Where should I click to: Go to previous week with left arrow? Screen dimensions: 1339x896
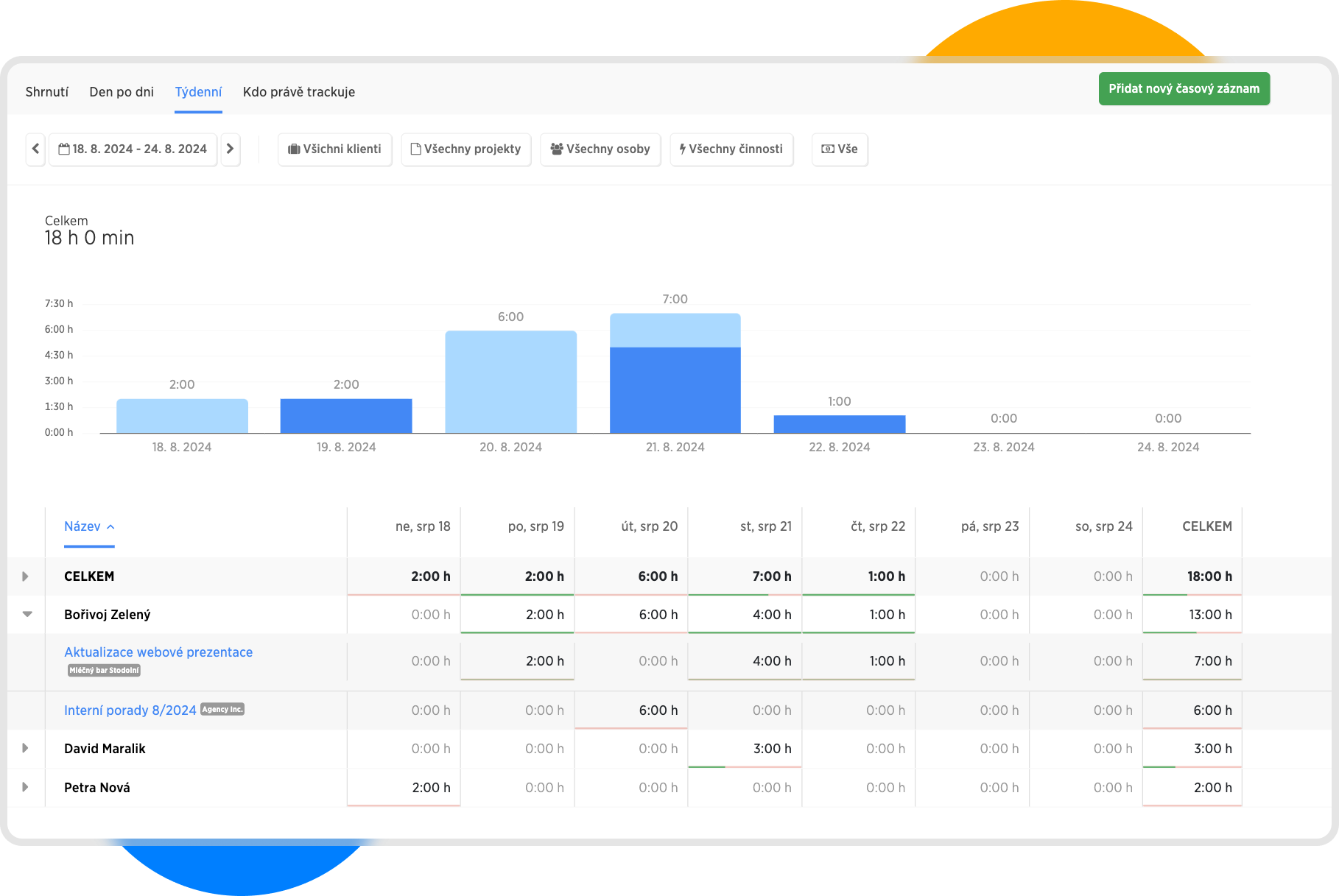point(35,149)
